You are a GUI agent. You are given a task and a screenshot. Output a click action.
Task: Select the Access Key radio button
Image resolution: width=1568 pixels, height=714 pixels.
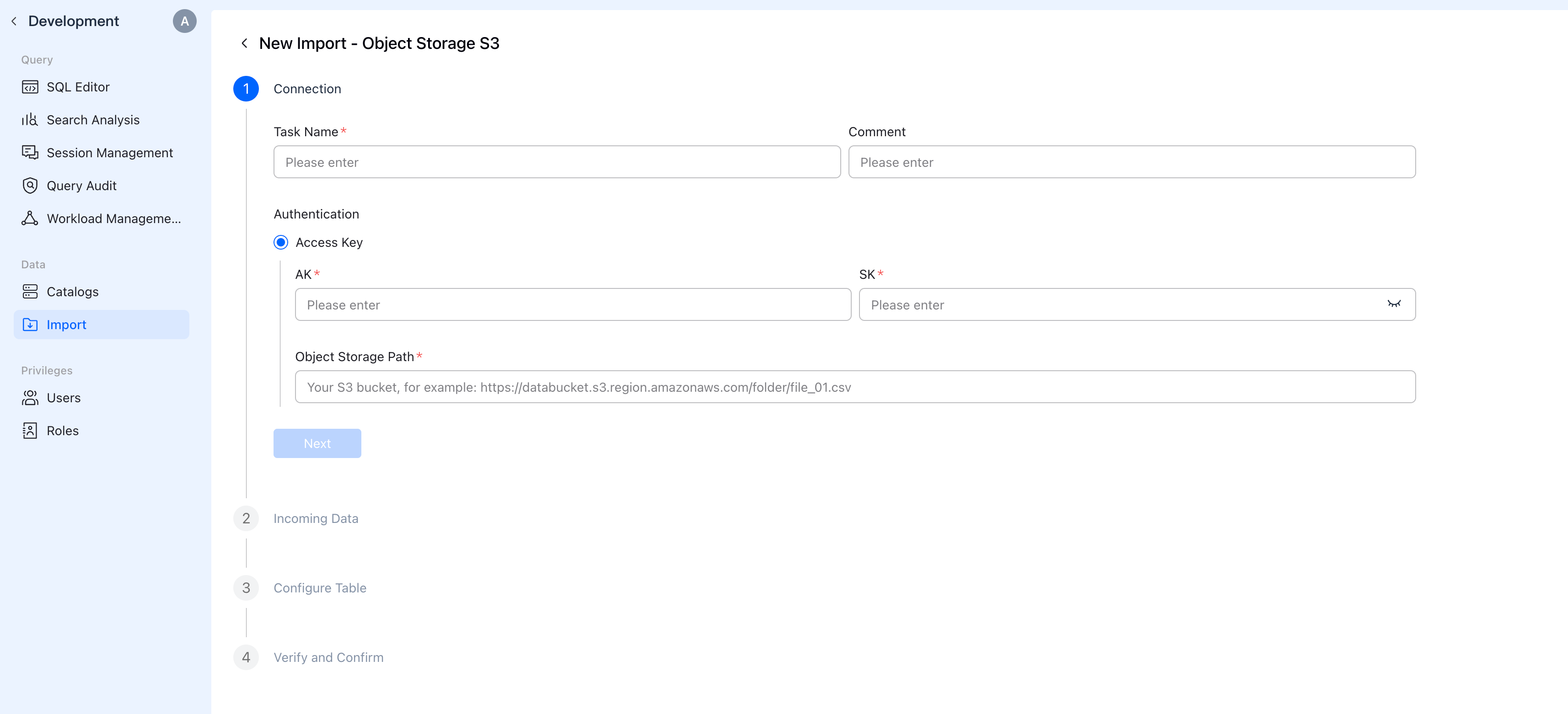point(280,243)
